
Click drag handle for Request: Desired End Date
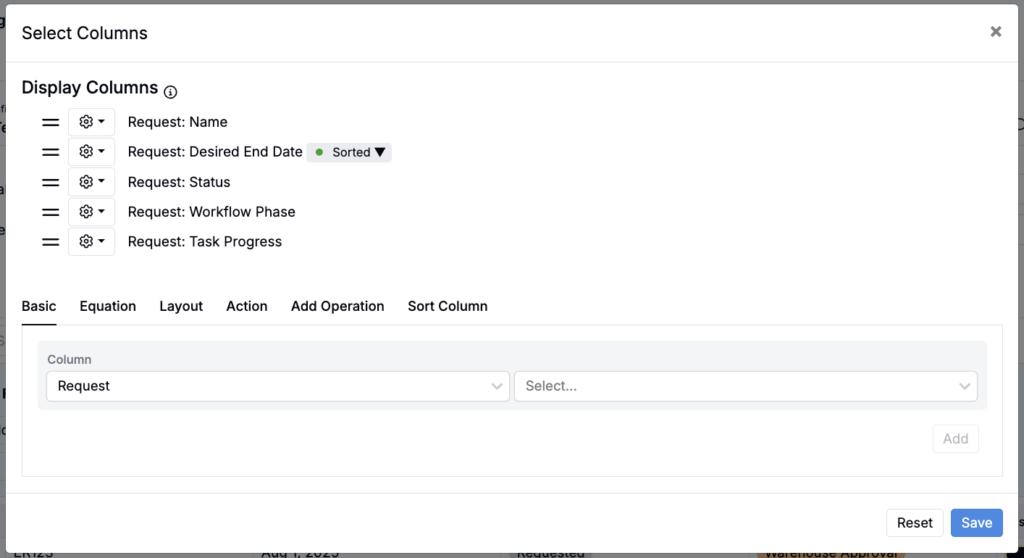click(x=50, y=152)
